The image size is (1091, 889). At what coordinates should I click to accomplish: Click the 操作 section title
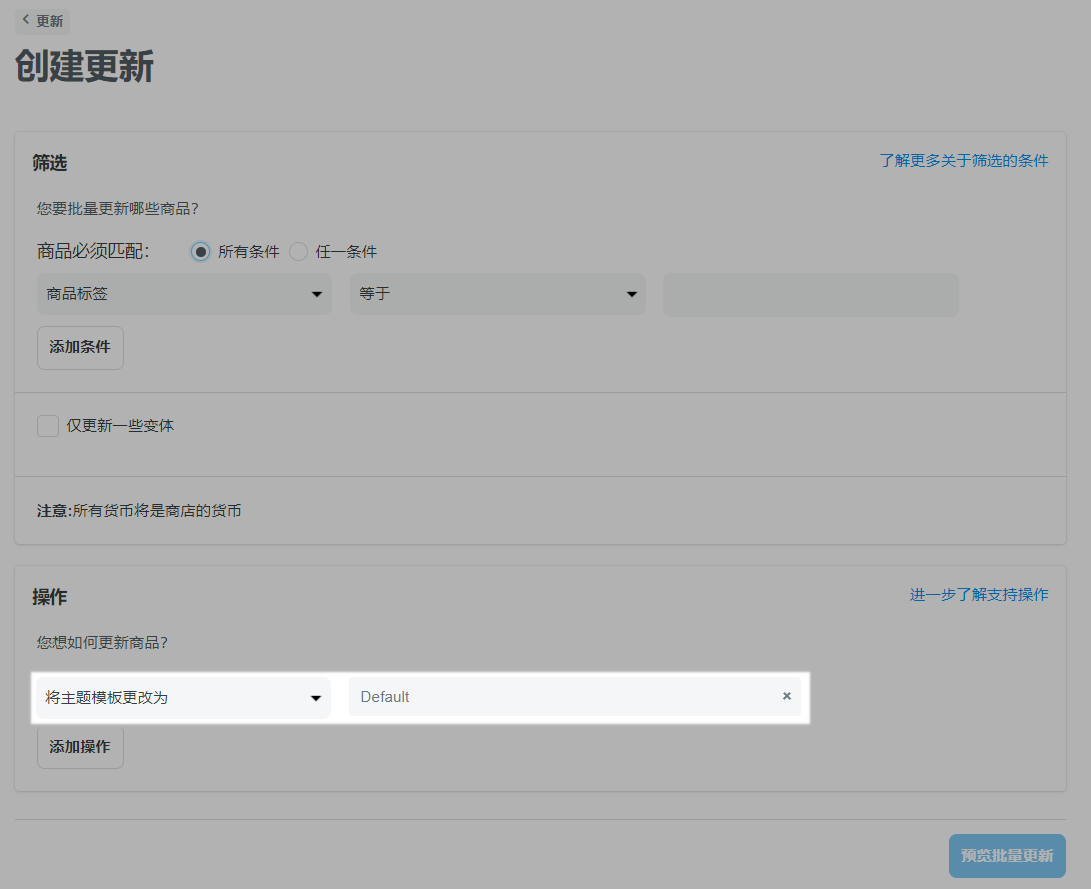[x=49, y=597]
